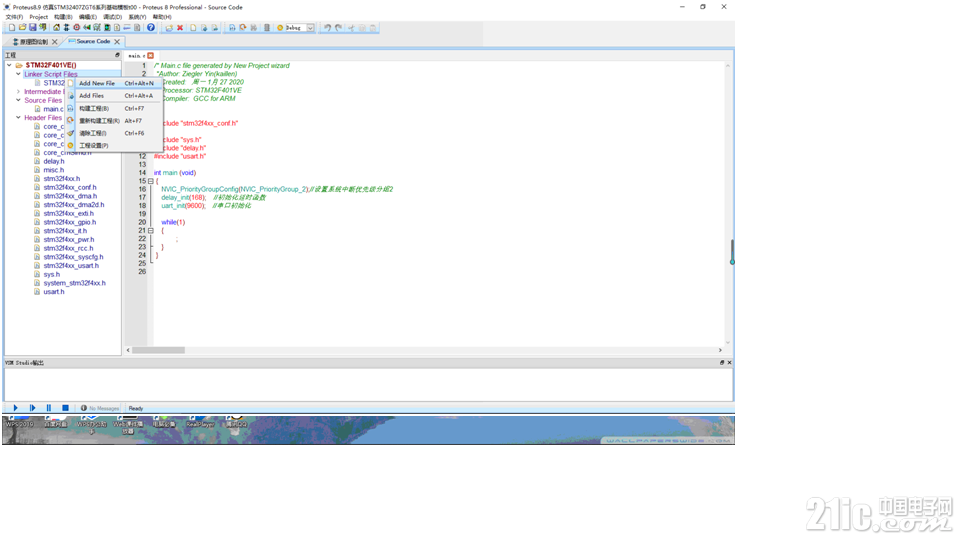Click the orange Project Settings gear icon
The height and width of the screenshot is (540, 960).
(x=280, y=28)
